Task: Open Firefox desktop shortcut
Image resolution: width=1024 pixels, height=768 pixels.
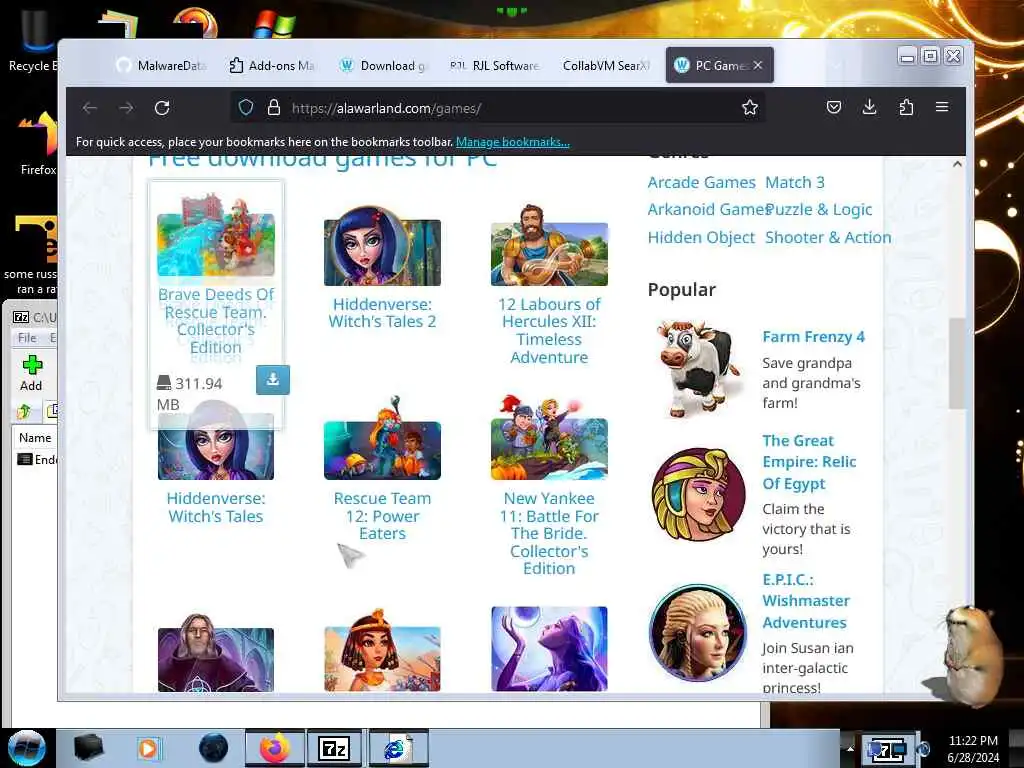Action: point(38,144)
